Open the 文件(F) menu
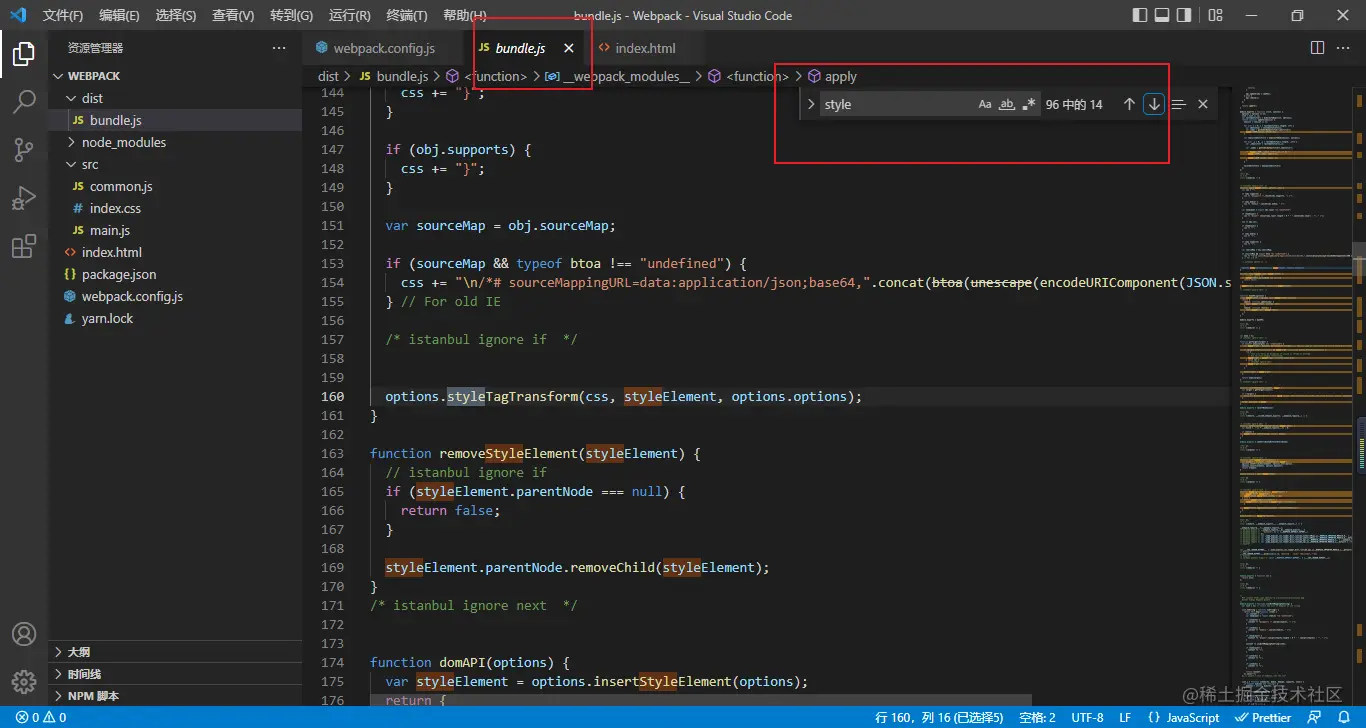Screen dimensions: 1366x728 pos(63,15)
